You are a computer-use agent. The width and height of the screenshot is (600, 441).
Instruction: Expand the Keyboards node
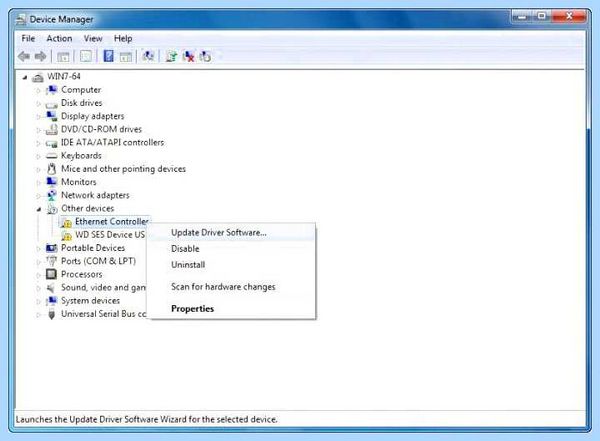tap(38, 157)
